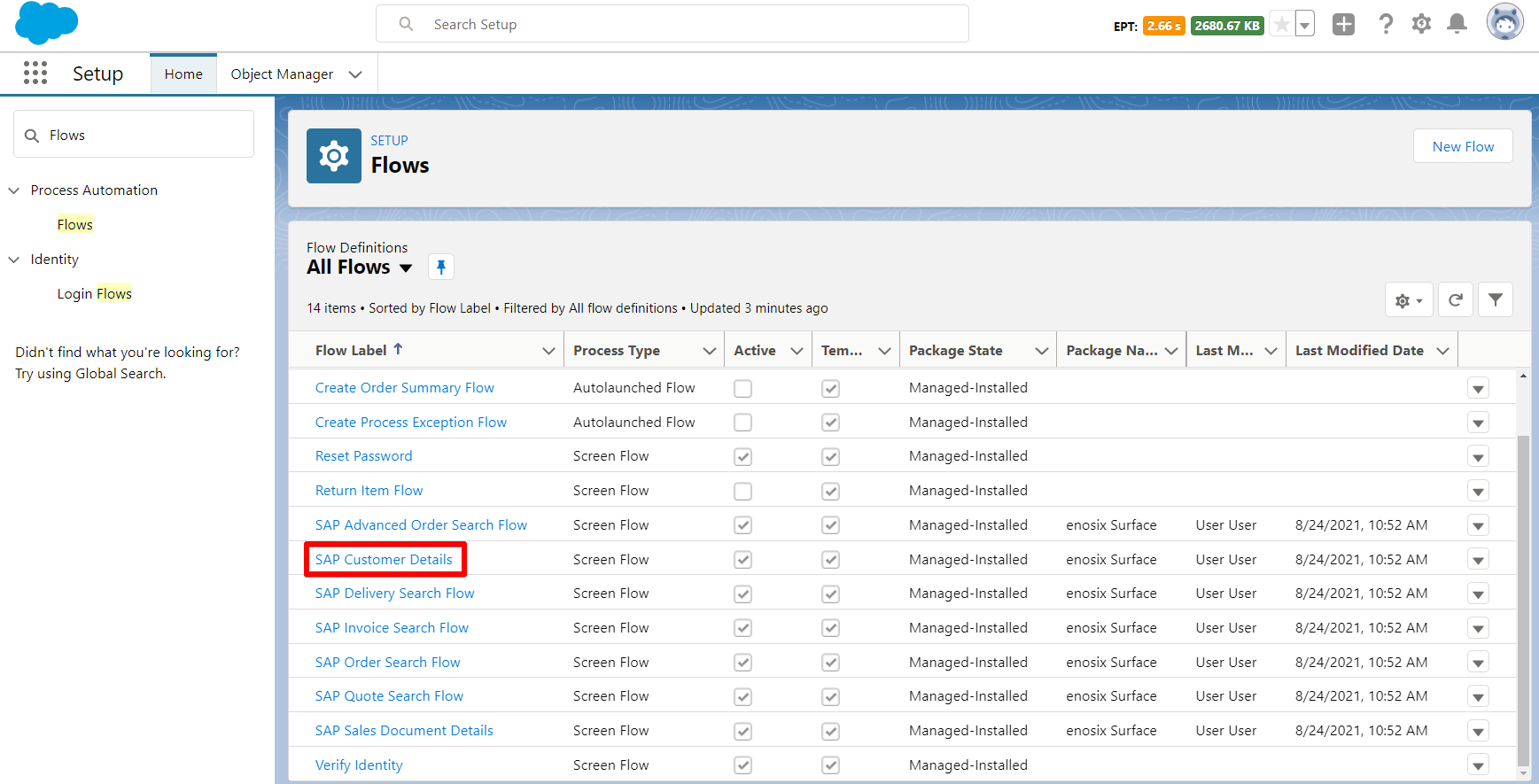Refresh the flows list
The width and height of the screenshot is (1539, 784).
point(1455,300)
